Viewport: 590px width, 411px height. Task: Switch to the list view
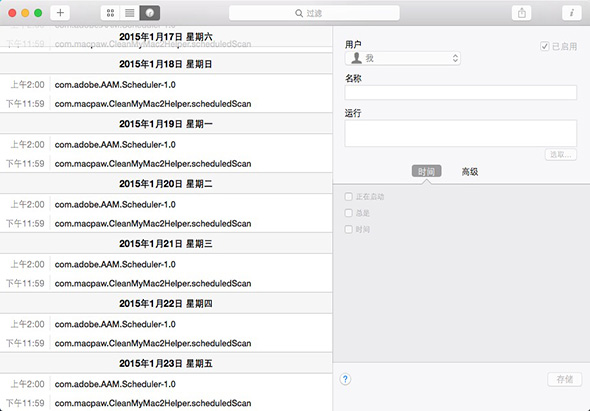[130, 13]
